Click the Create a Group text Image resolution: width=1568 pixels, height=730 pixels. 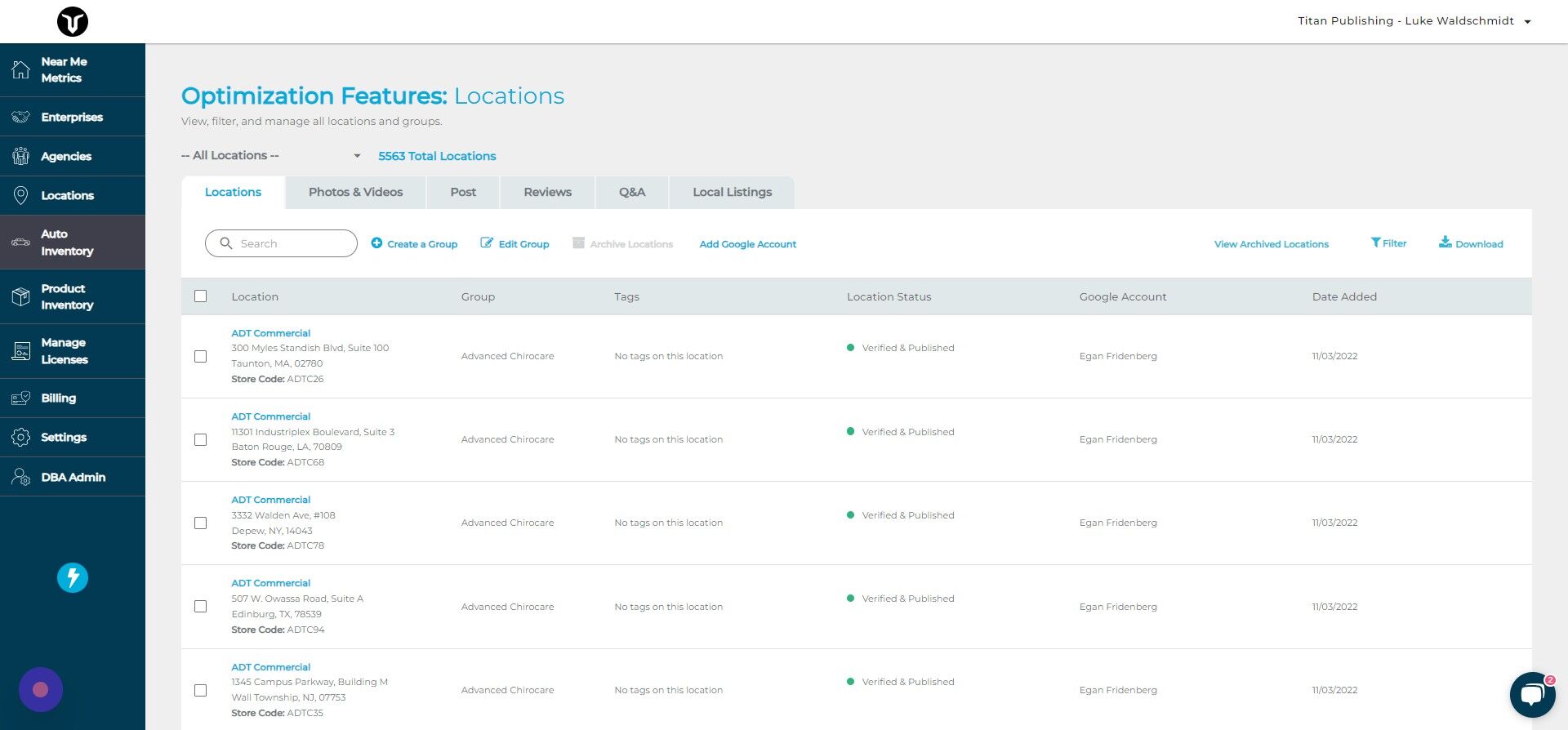click(422, 244)
